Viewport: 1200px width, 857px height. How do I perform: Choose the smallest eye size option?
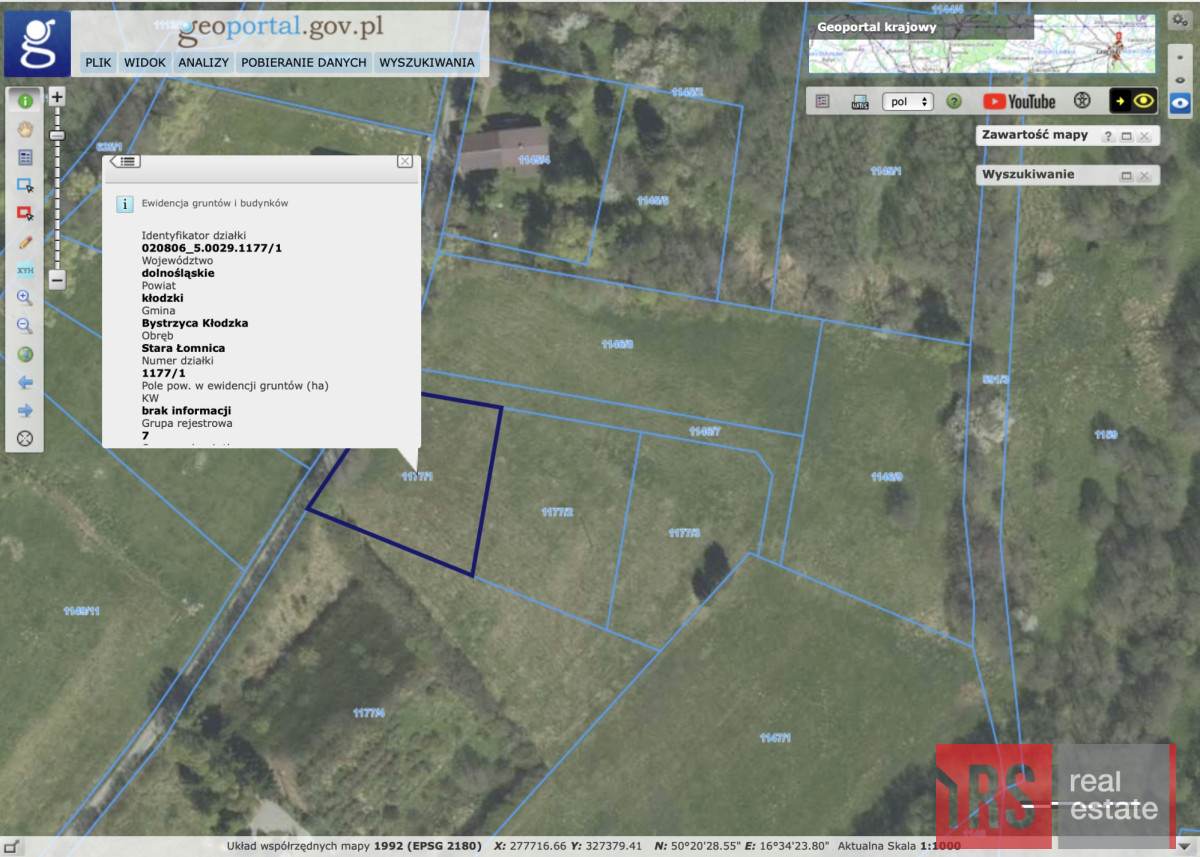tap(1181, 58)
